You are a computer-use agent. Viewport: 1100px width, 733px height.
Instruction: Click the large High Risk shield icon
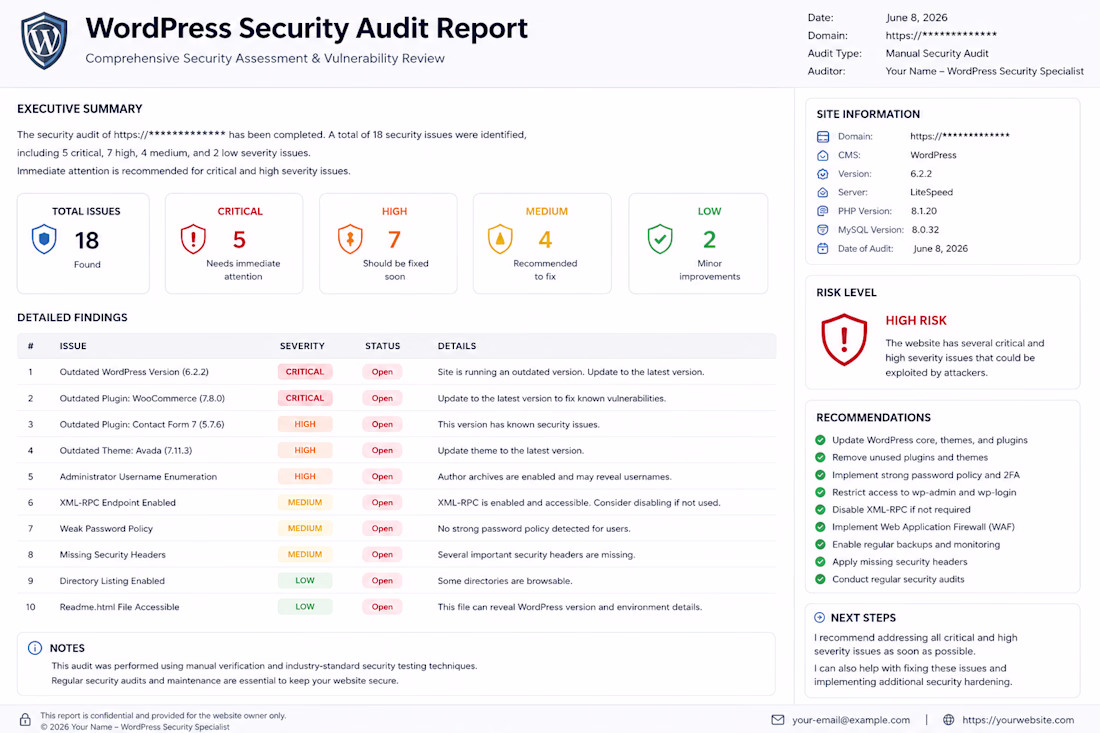tap(844, 339)
